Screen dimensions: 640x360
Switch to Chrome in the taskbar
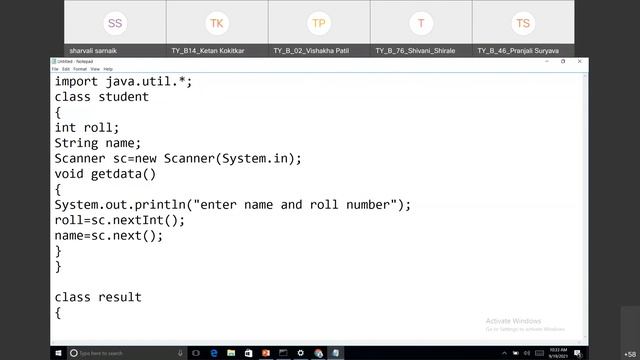coord(318,353)
